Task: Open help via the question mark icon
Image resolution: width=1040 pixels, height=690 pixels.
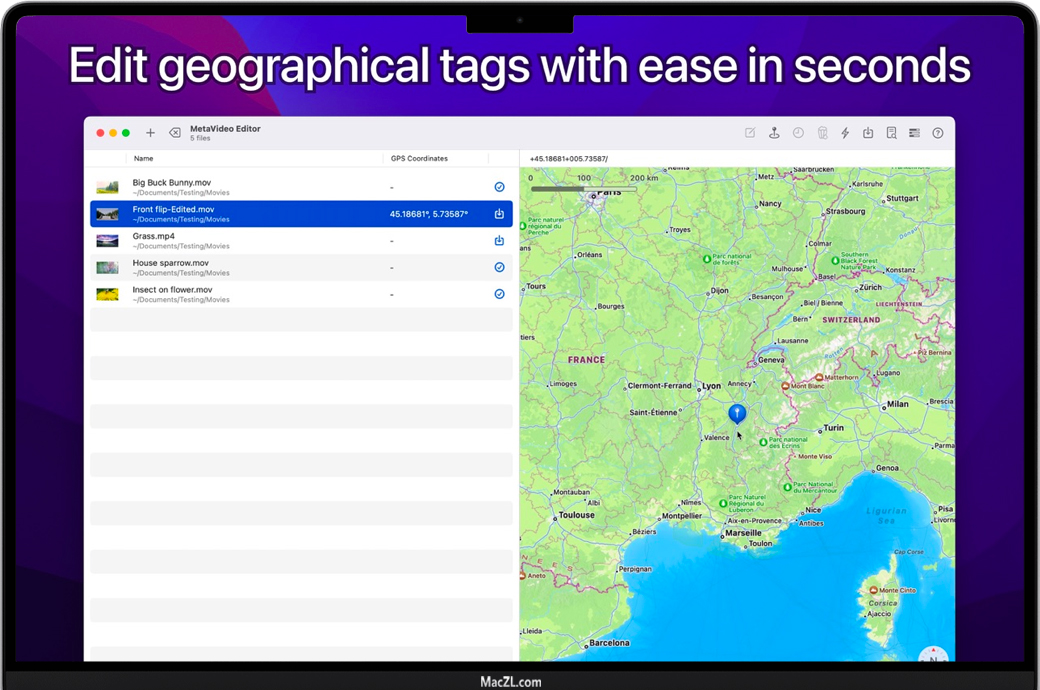Action: pyautogui.click(x=938, y=133)
